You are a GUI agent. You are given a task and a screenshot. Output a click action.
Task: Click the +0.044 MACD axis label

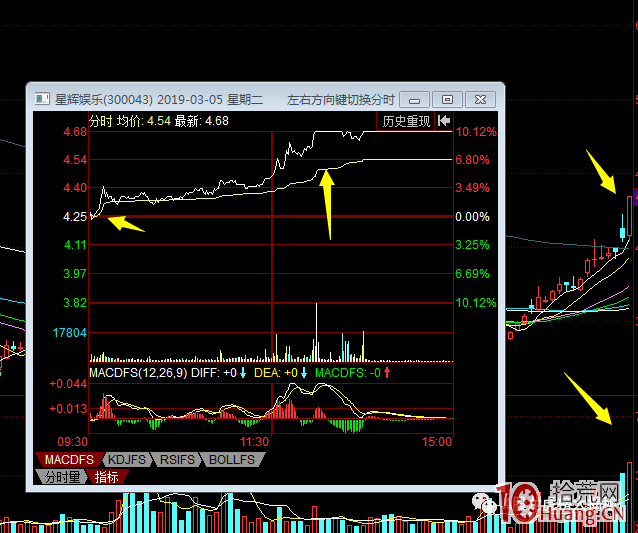[68, 384]
